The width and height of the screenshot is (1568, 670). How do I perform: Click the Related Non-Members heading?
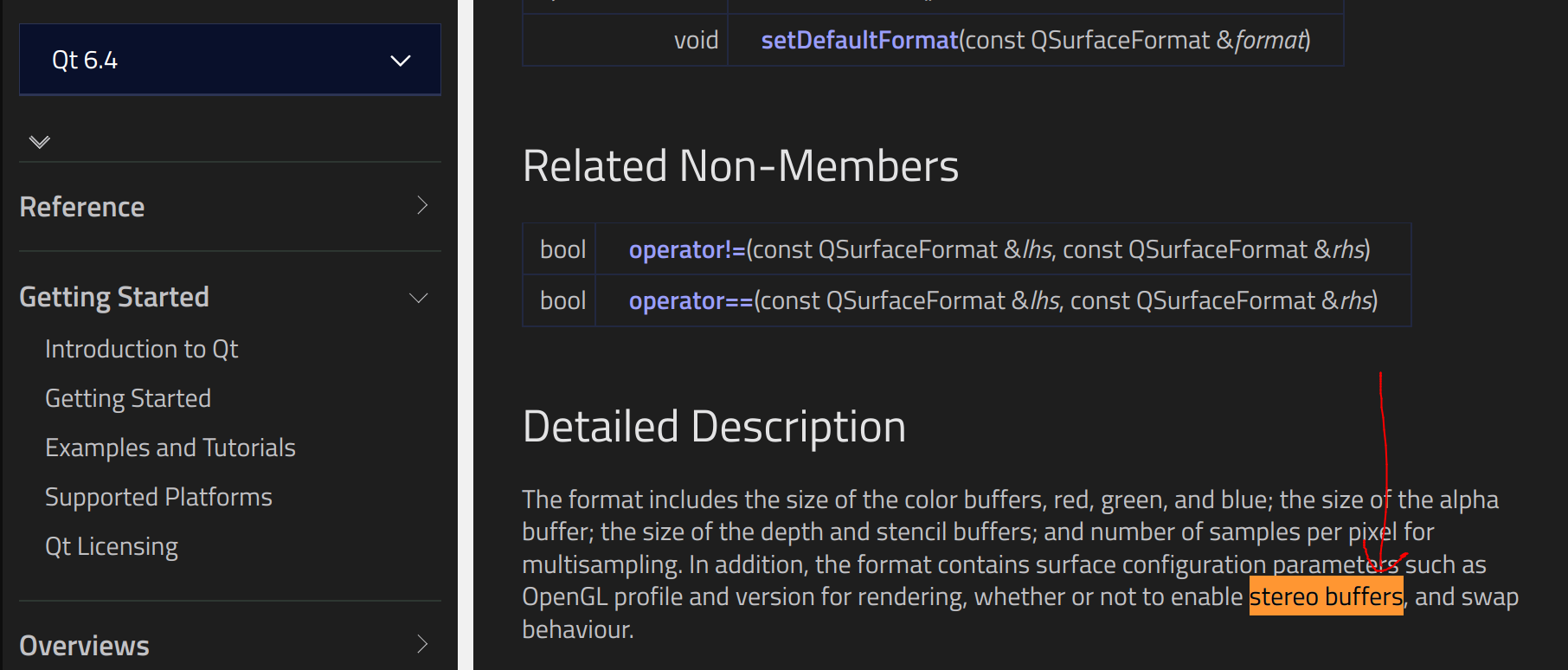coord(741,165)
